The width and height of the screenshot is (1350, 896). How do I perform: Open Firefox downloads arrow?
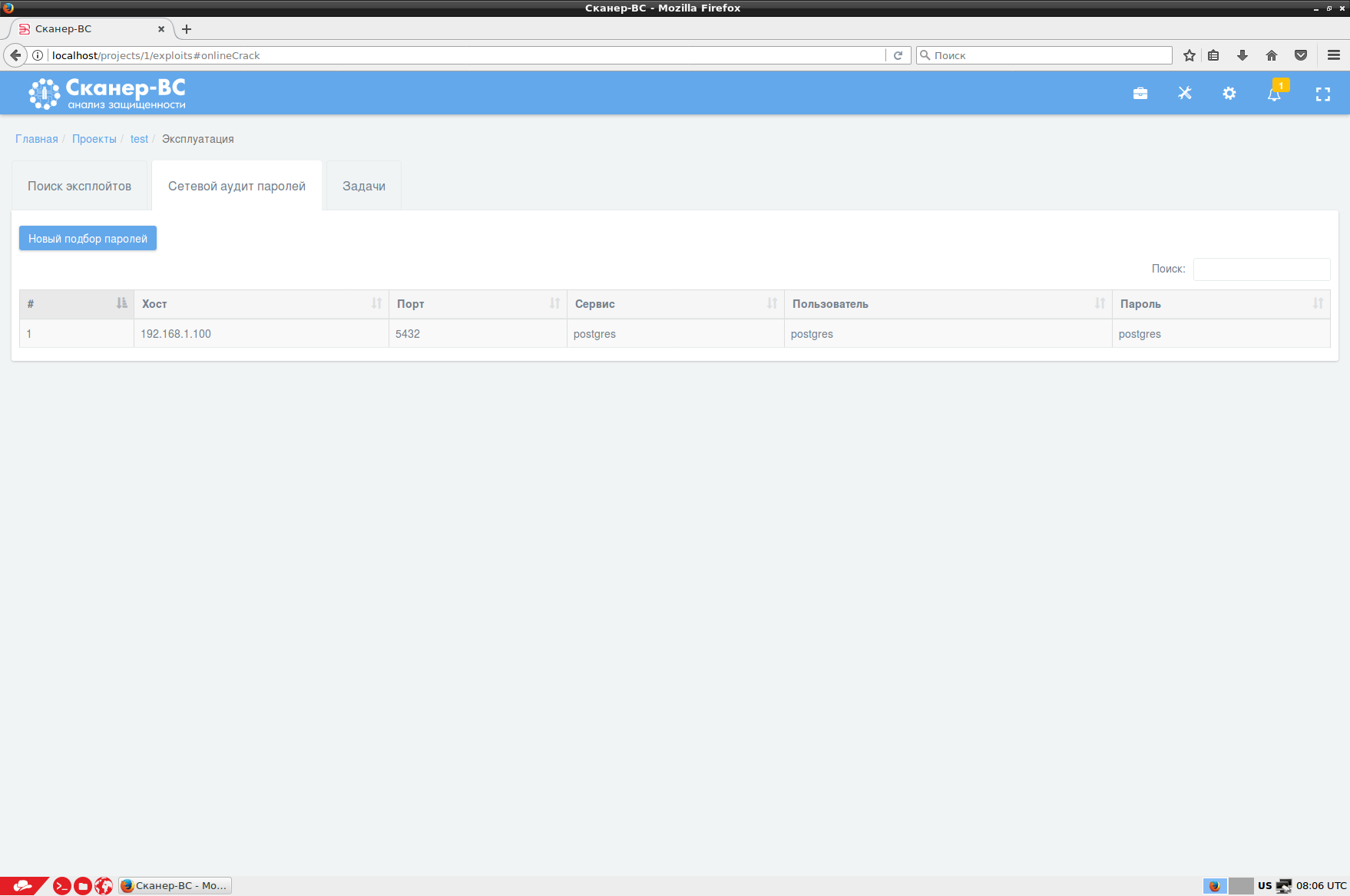(x=1242, y=55)
